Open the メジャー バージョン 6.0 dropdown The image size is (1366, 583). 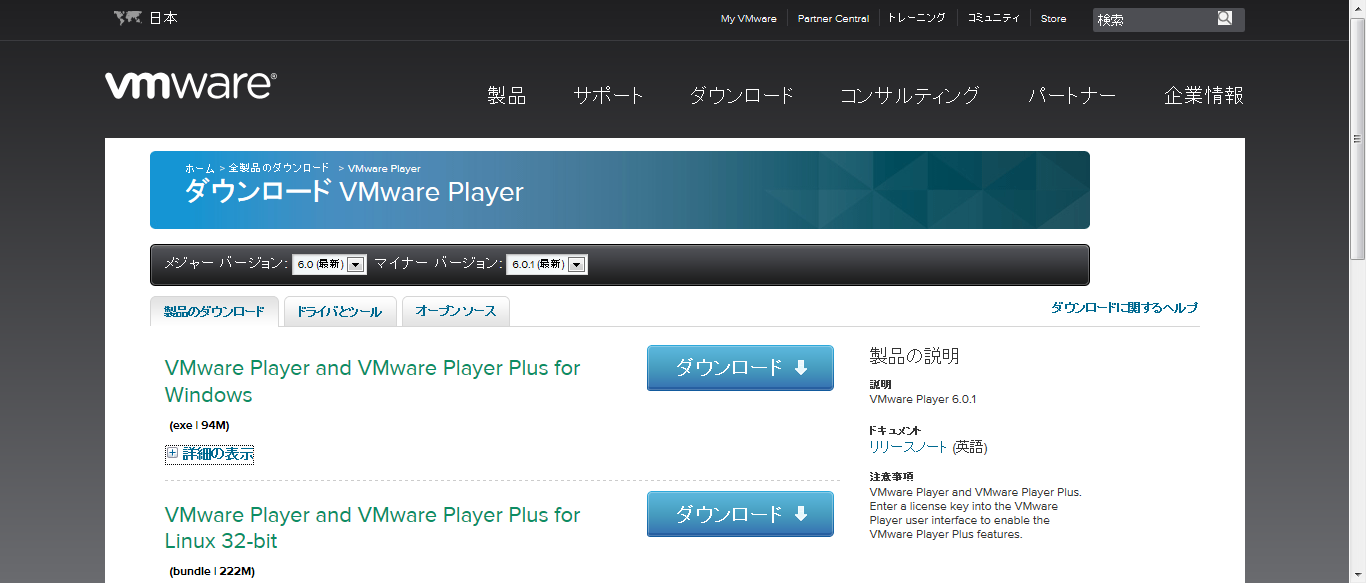(329, 264)
